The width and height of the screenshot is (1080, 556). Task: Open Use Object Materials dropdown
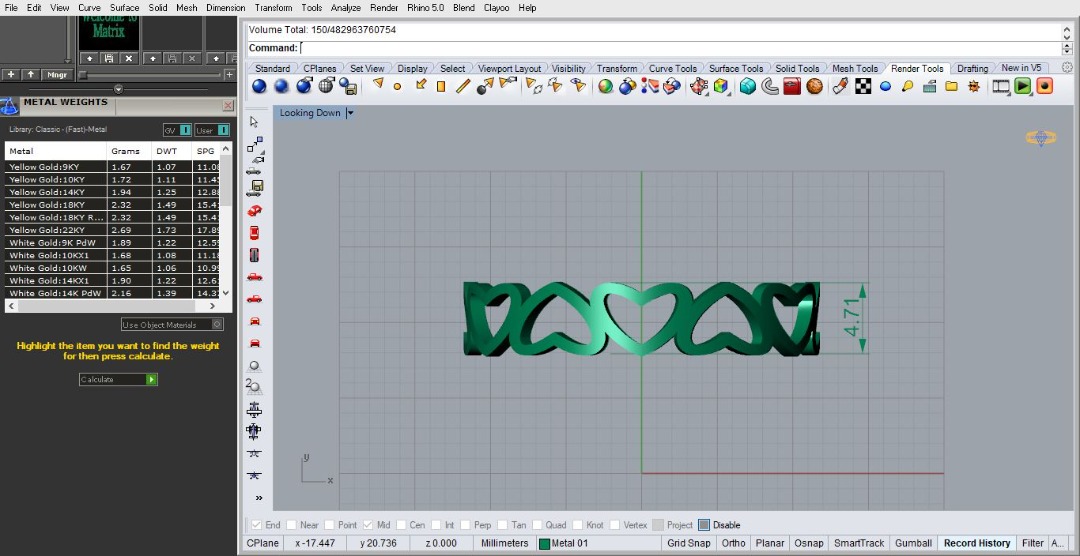(217, 325)
